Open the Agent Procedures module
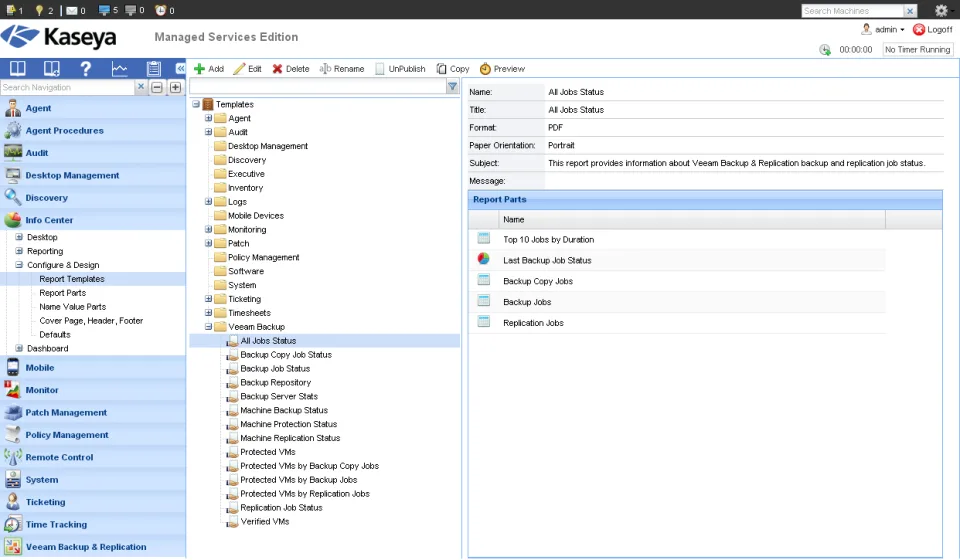960x560 pixels. tap(93, 130)
